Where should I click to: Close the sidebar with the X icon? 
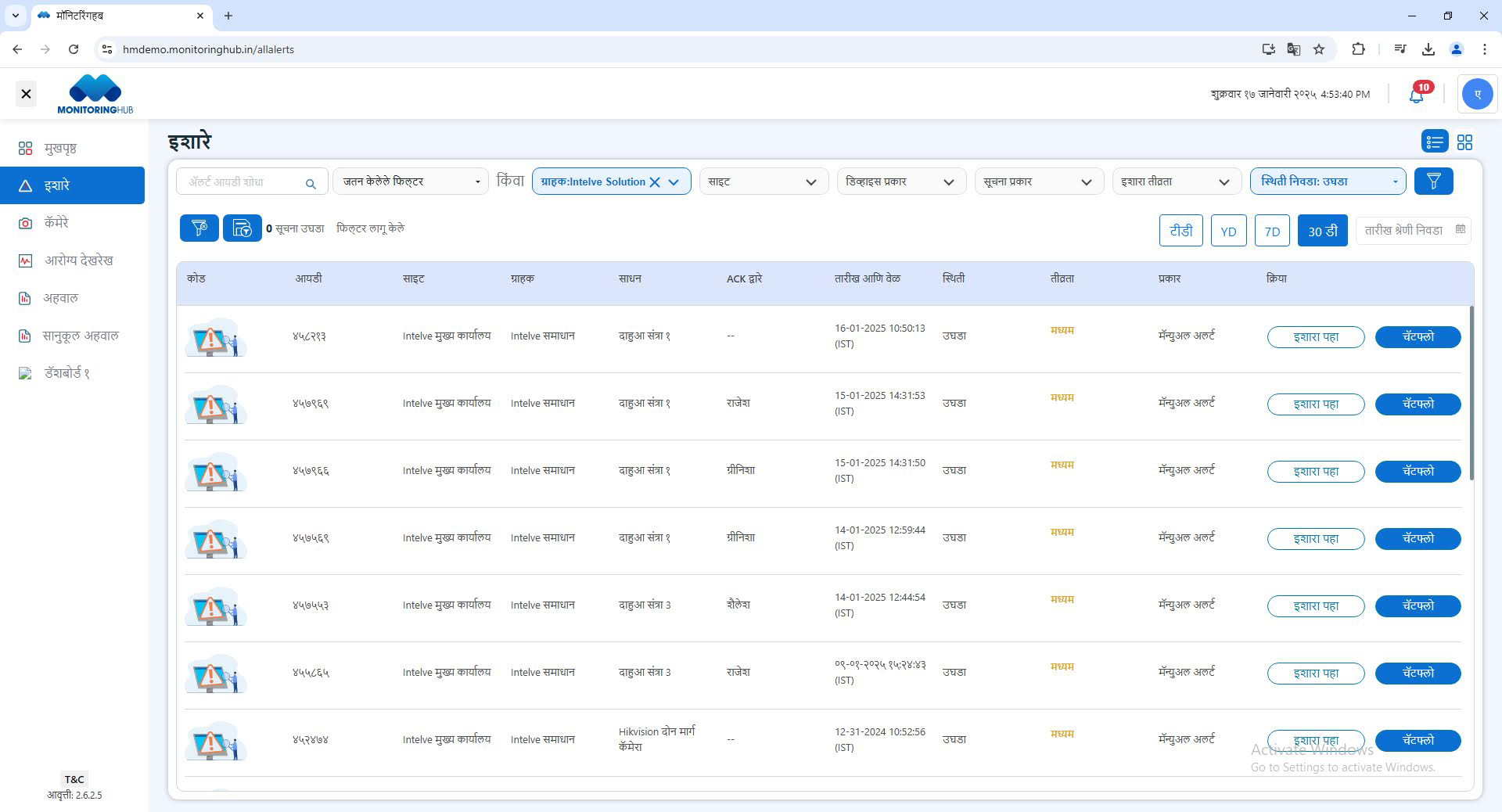26,95
